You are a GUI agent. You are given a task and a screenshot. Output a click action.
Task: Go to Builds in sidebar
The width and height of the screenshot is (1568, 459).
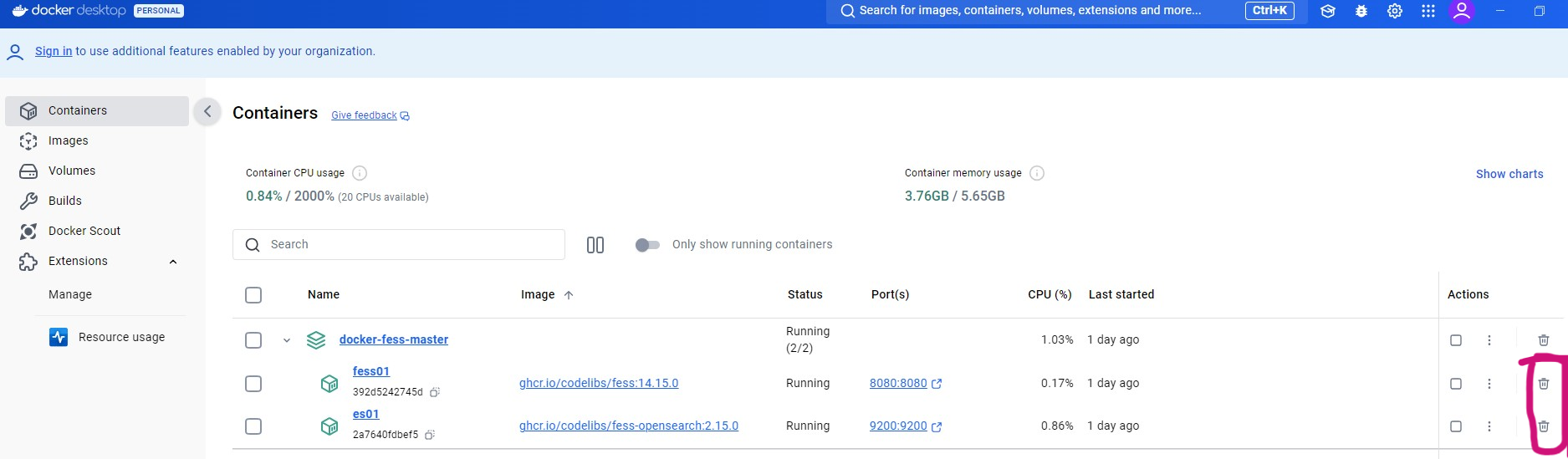96,201
